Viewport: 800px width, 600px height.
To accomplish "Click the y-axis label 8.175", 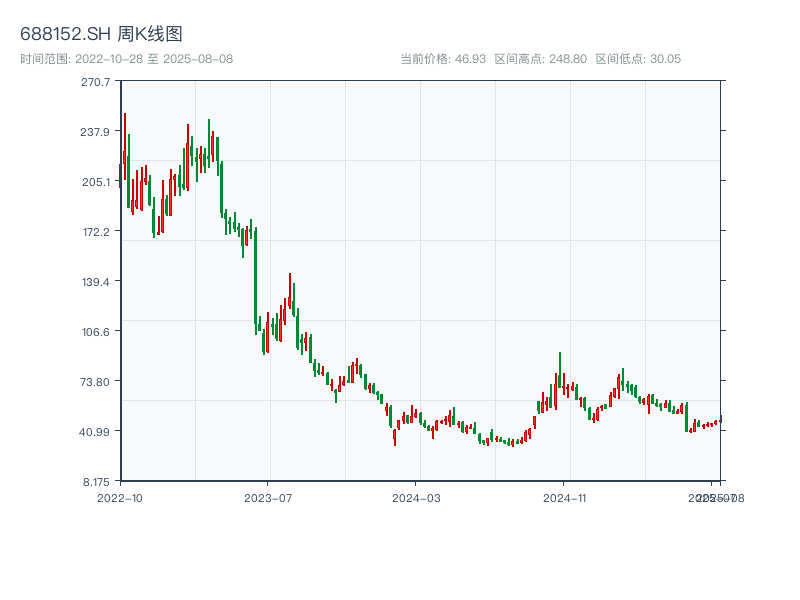I will 96,482.
